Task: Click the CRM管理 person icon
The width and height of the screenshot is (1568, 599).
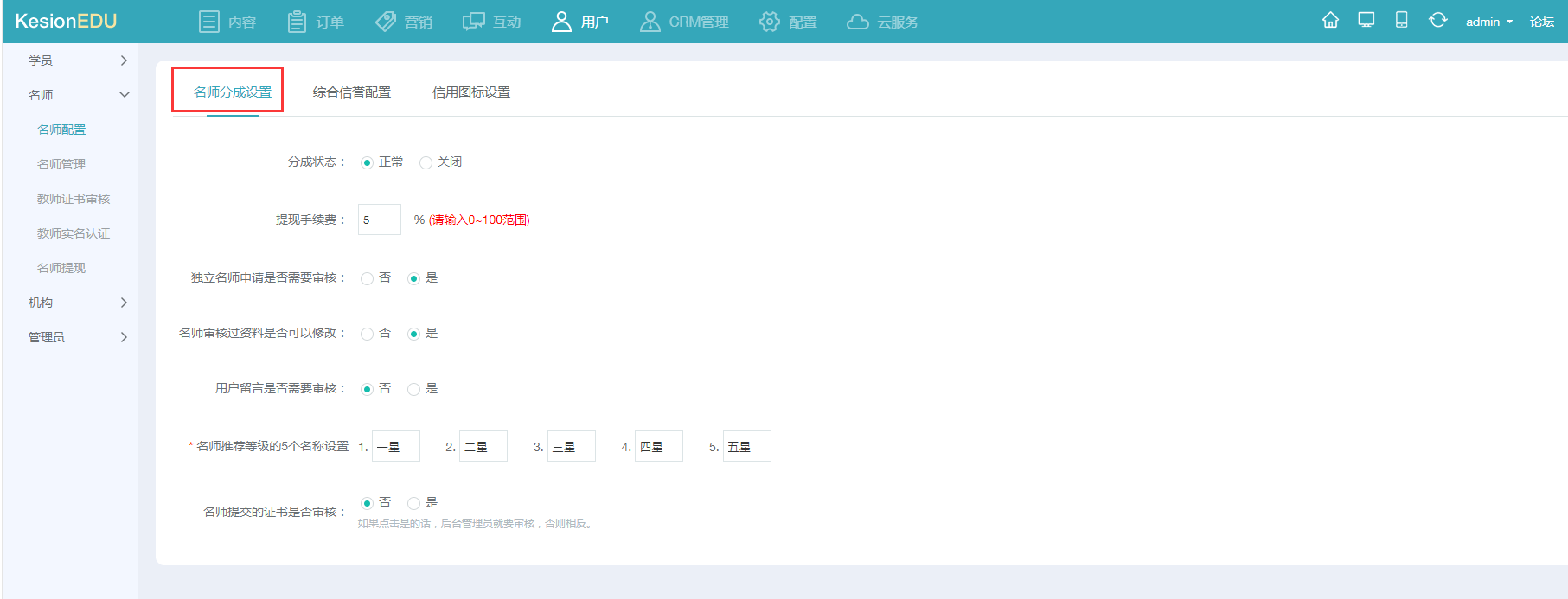Action: pyautogui.click(x=650, y=22)
